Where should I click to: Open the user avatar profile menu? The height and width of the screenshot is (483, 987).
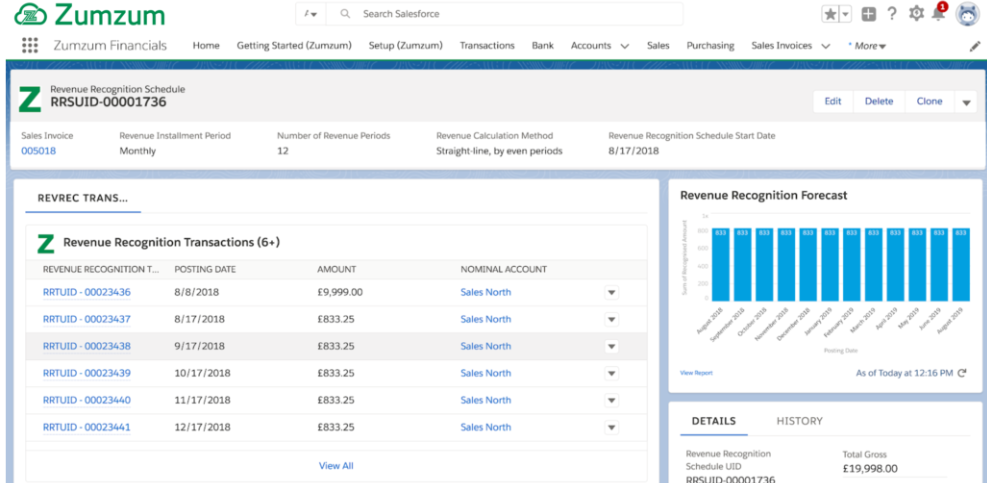point(967,14)
